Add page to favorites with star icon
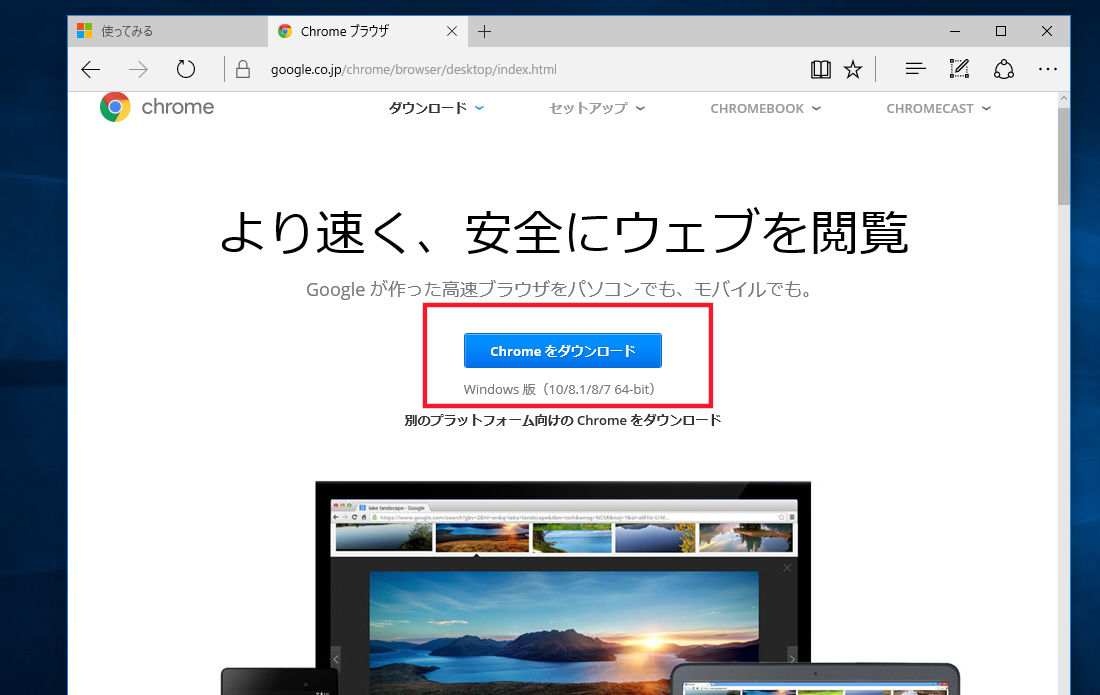Viewport: 1100px width, 695px height. (853, 69)
